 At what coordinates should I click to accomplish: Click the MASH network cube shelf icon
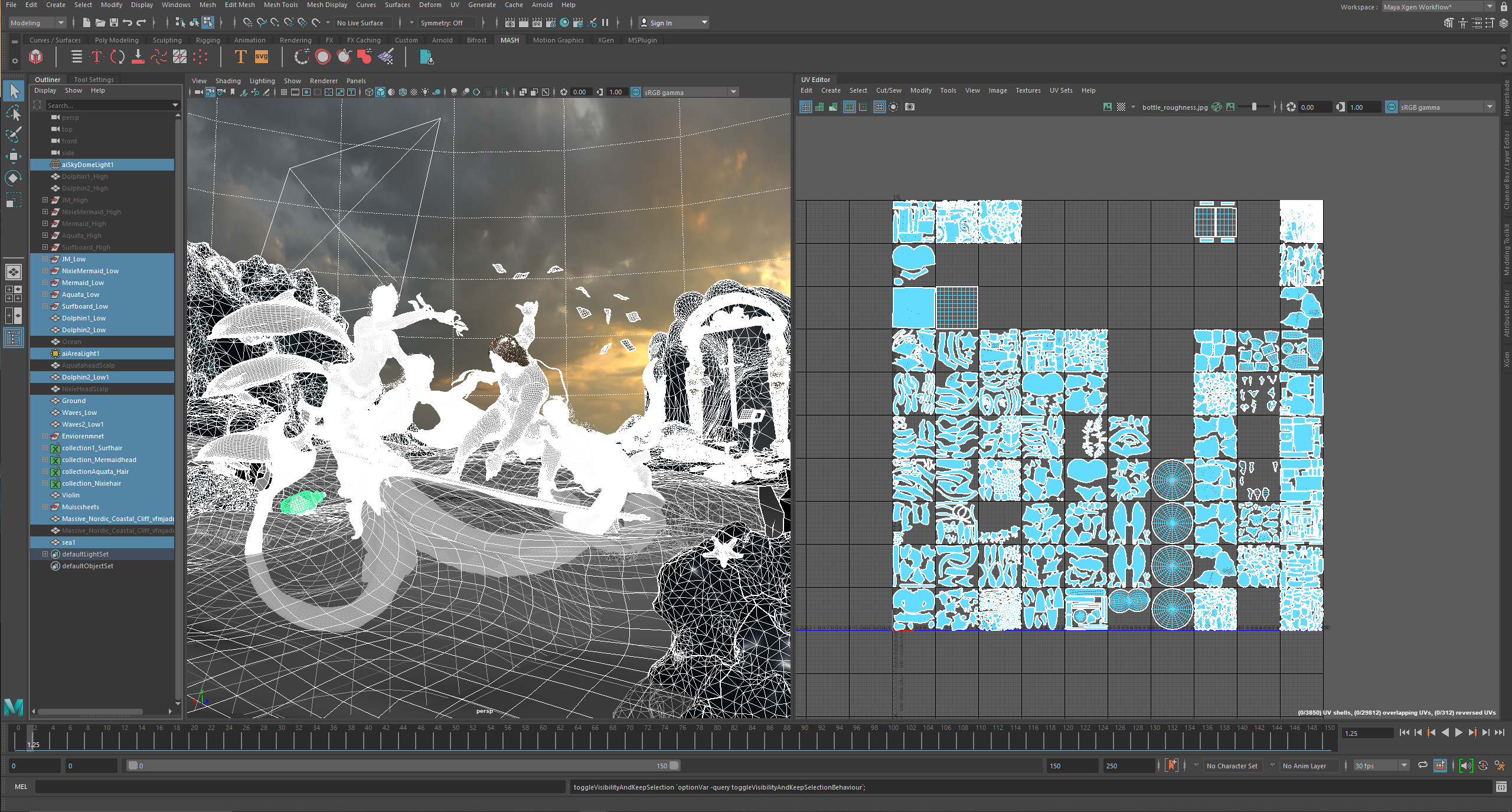click(36, 57)
